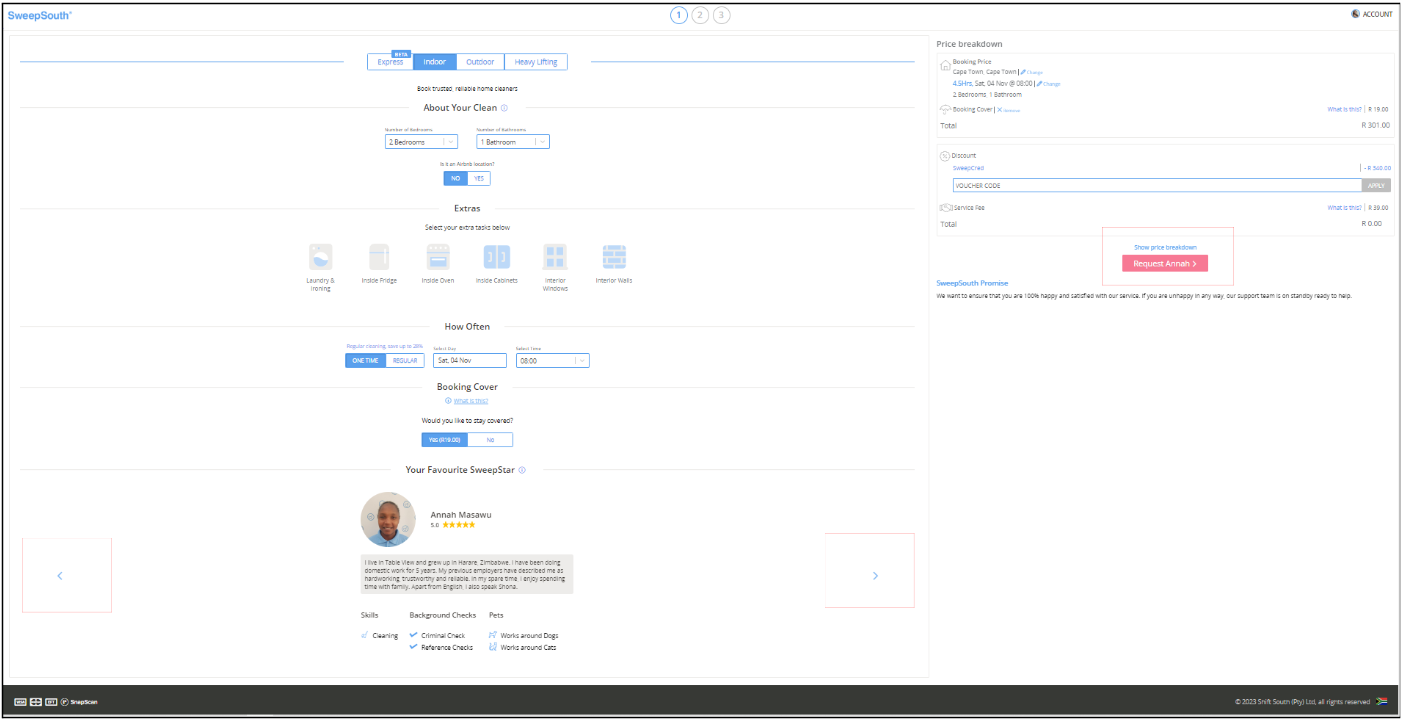The height and width of the screenshot is (721, 1405).
Task: Click info icon beside About Your Clean
Action: pos(504,108)
